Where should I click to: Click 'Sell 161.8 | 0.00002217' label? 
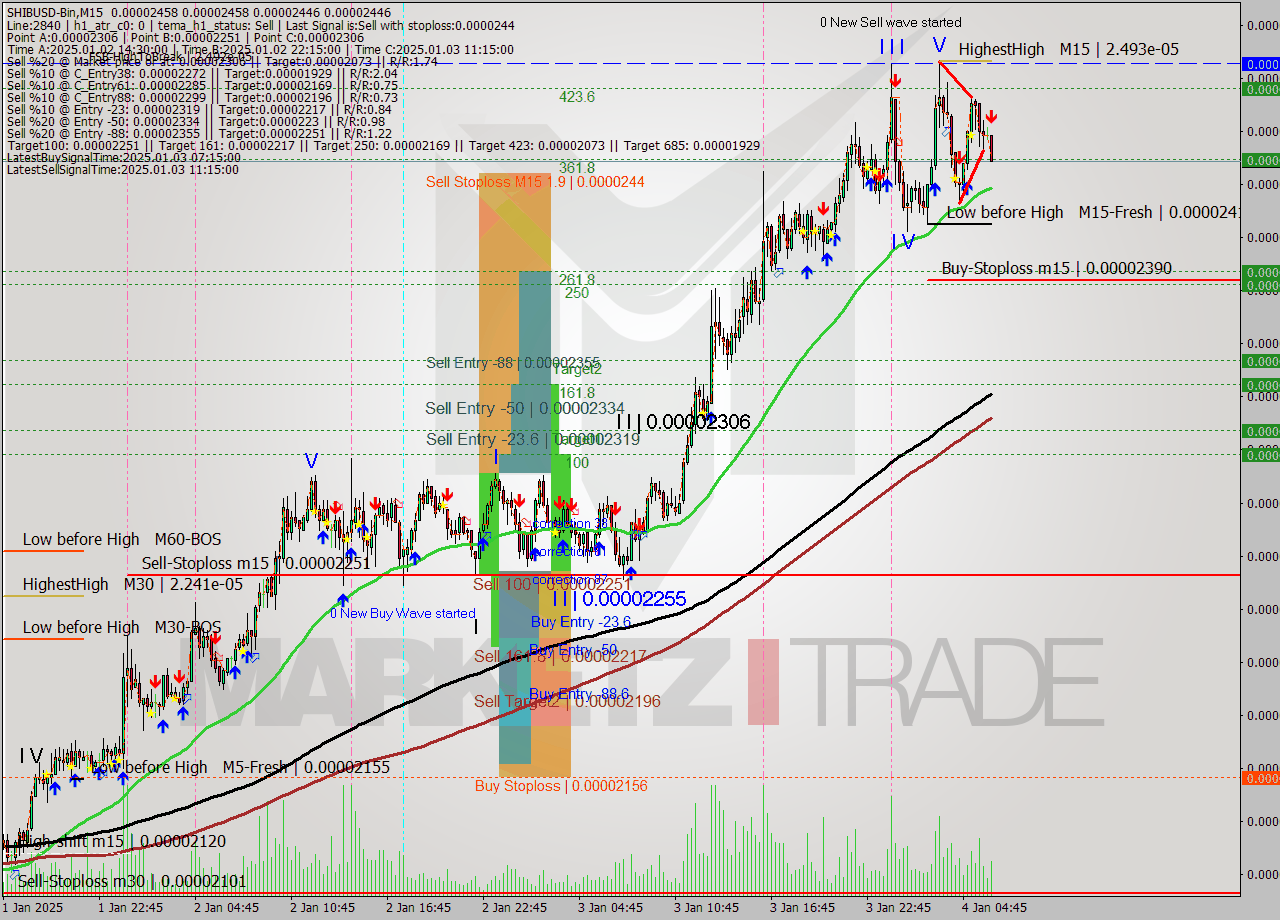(560, 656)
